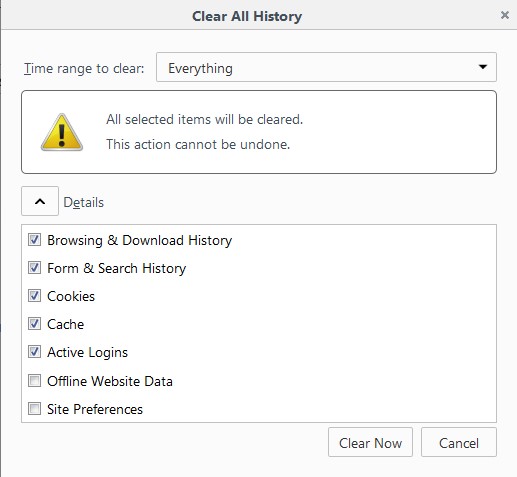Viewport: 517px width, 477px height.
Task: Click the Time range to clear label
Action: pyautogui.click(x=84, y=68)
